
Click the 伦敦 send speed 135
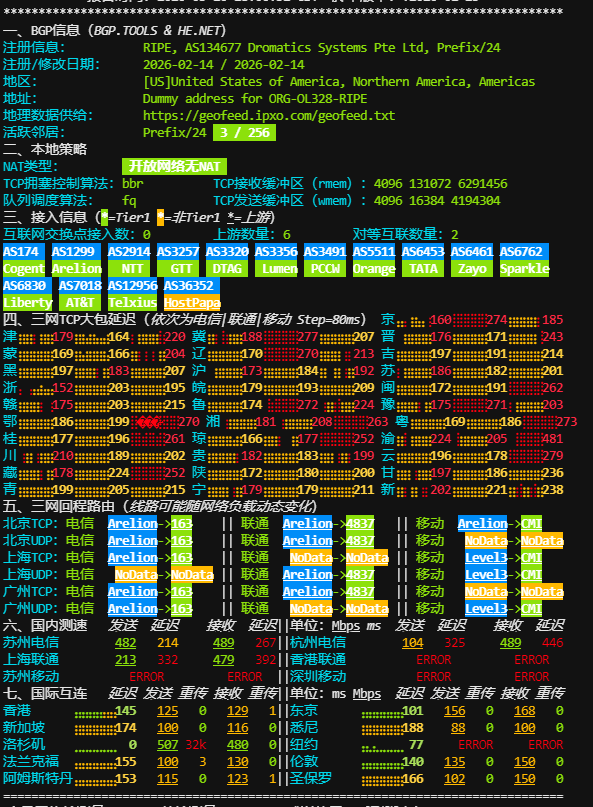pyautogui.click(x=455, y=762)
